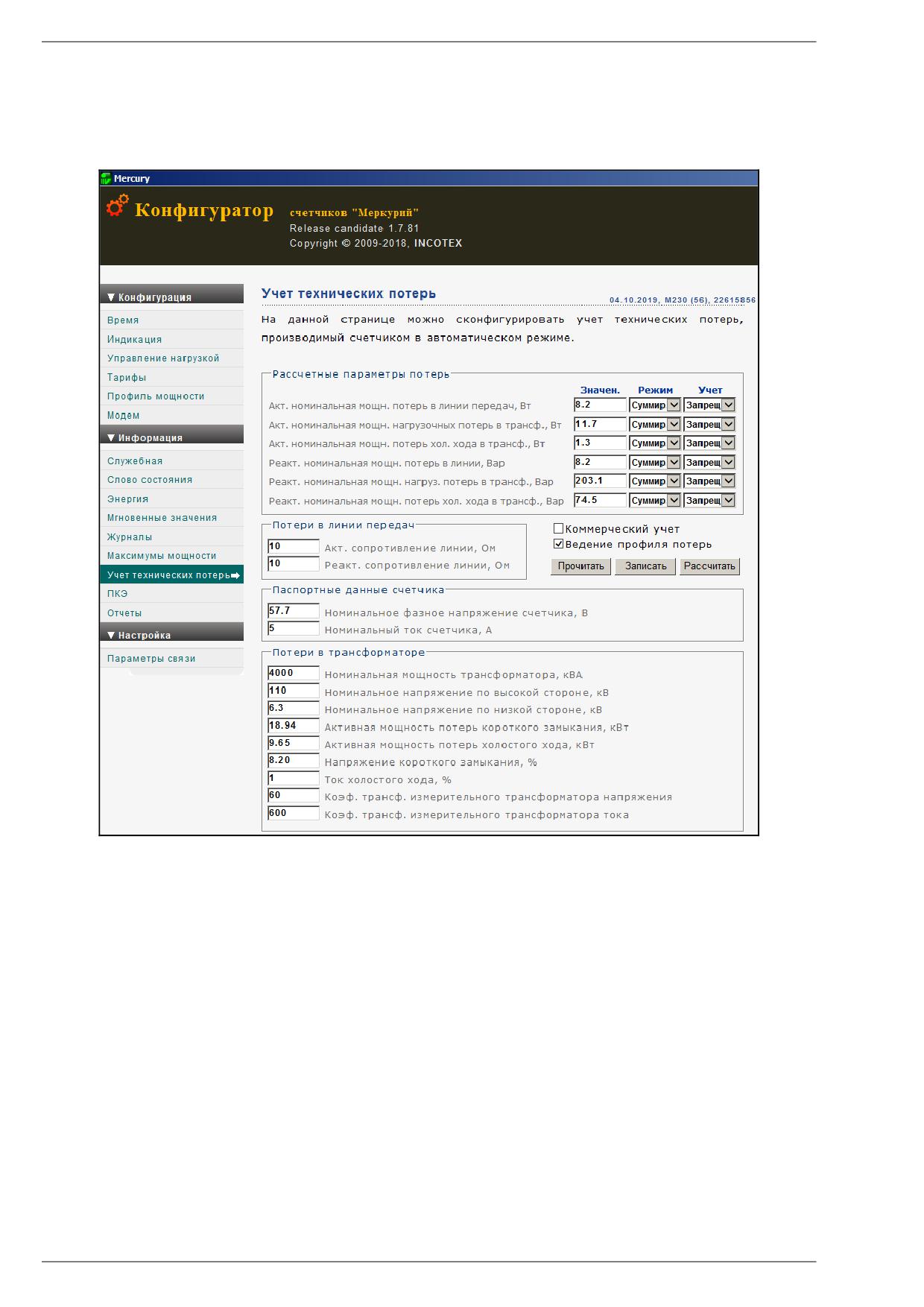Open the Профиль мощности menu item
The width and height of the screenshot is (924, 1307).
156,396
